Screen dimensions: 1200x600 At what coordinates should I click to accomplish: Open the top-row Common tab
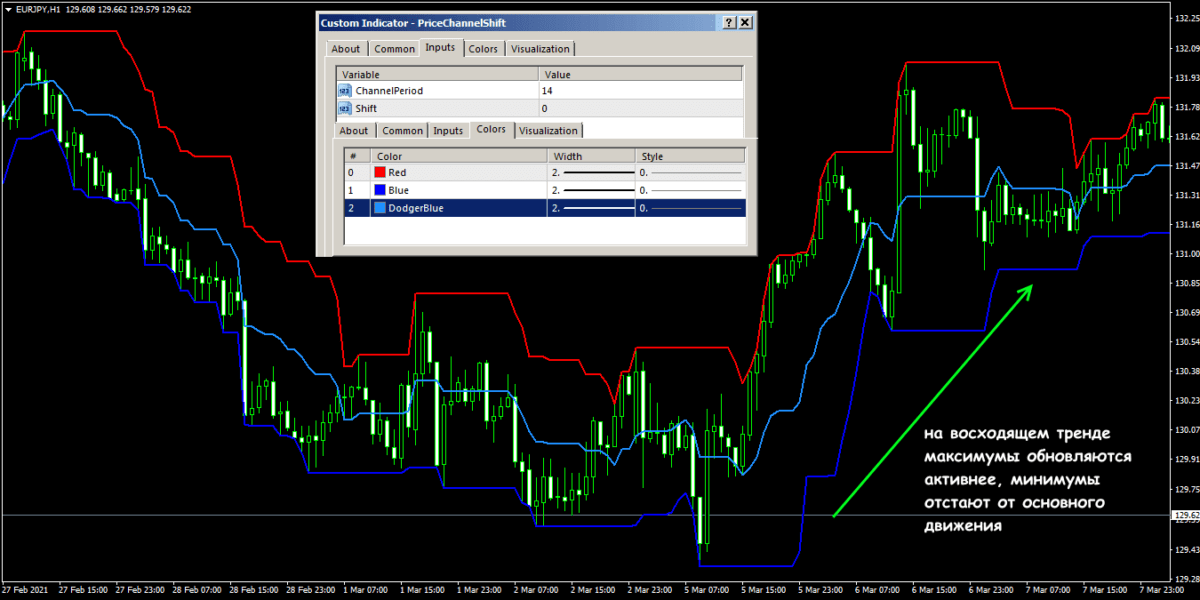(394, 49)
